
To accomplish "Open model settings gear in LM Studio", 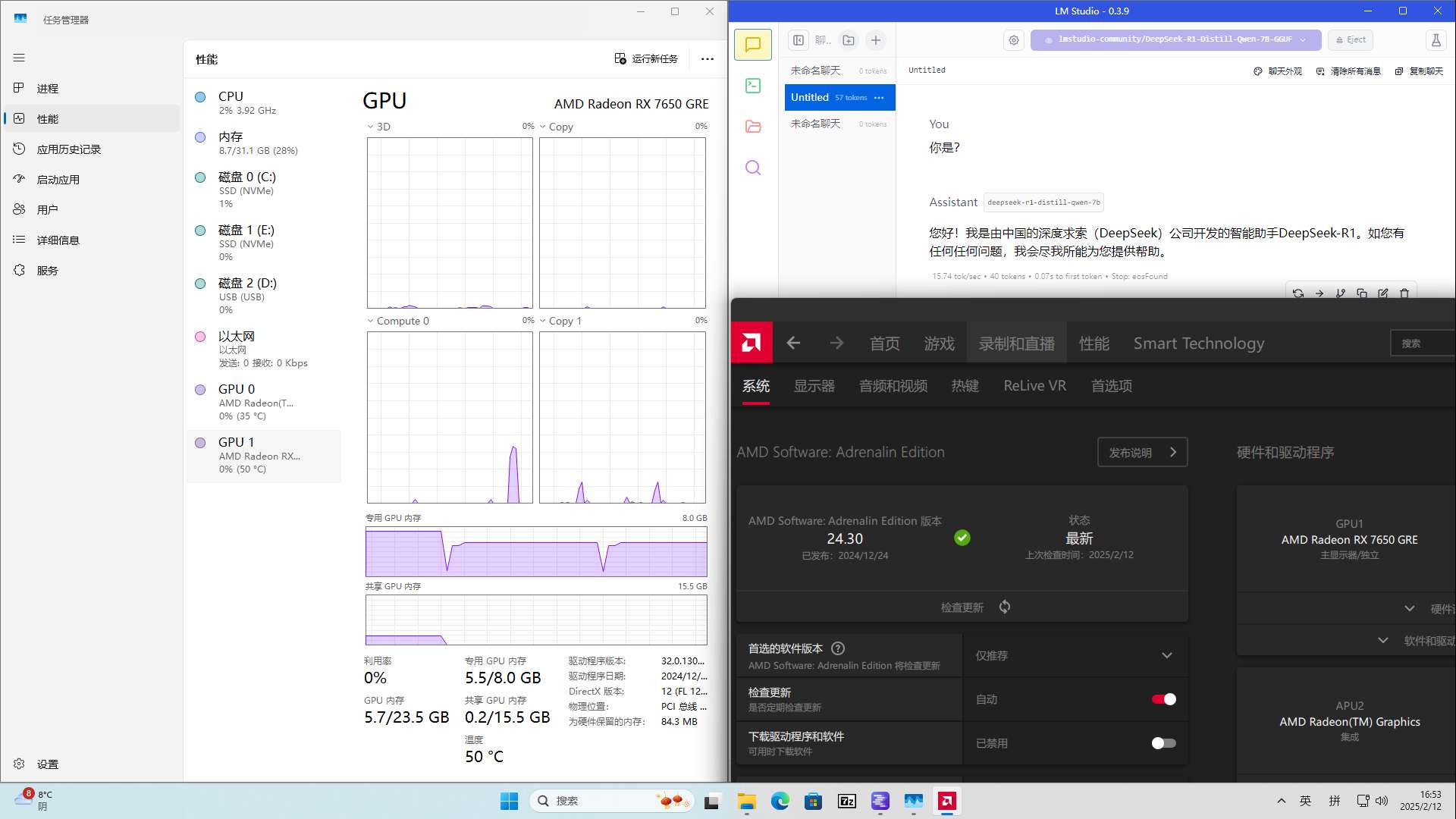I will tap(1014, 40).
